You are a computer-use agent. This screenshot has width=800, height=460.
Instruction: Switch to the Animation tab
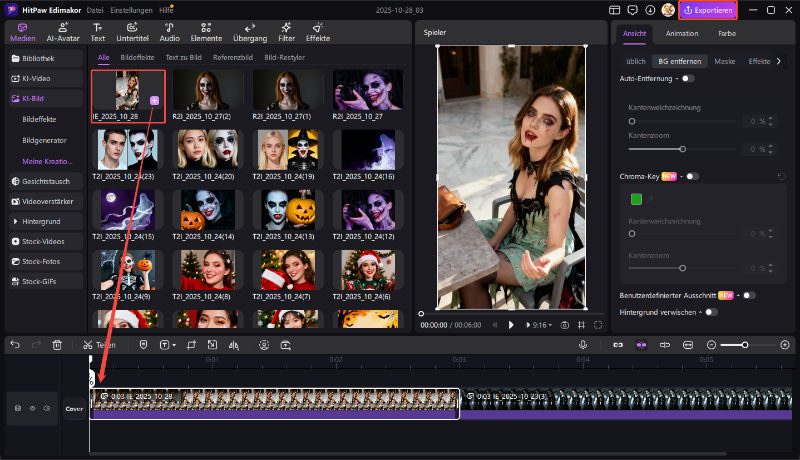click(681, 33)
